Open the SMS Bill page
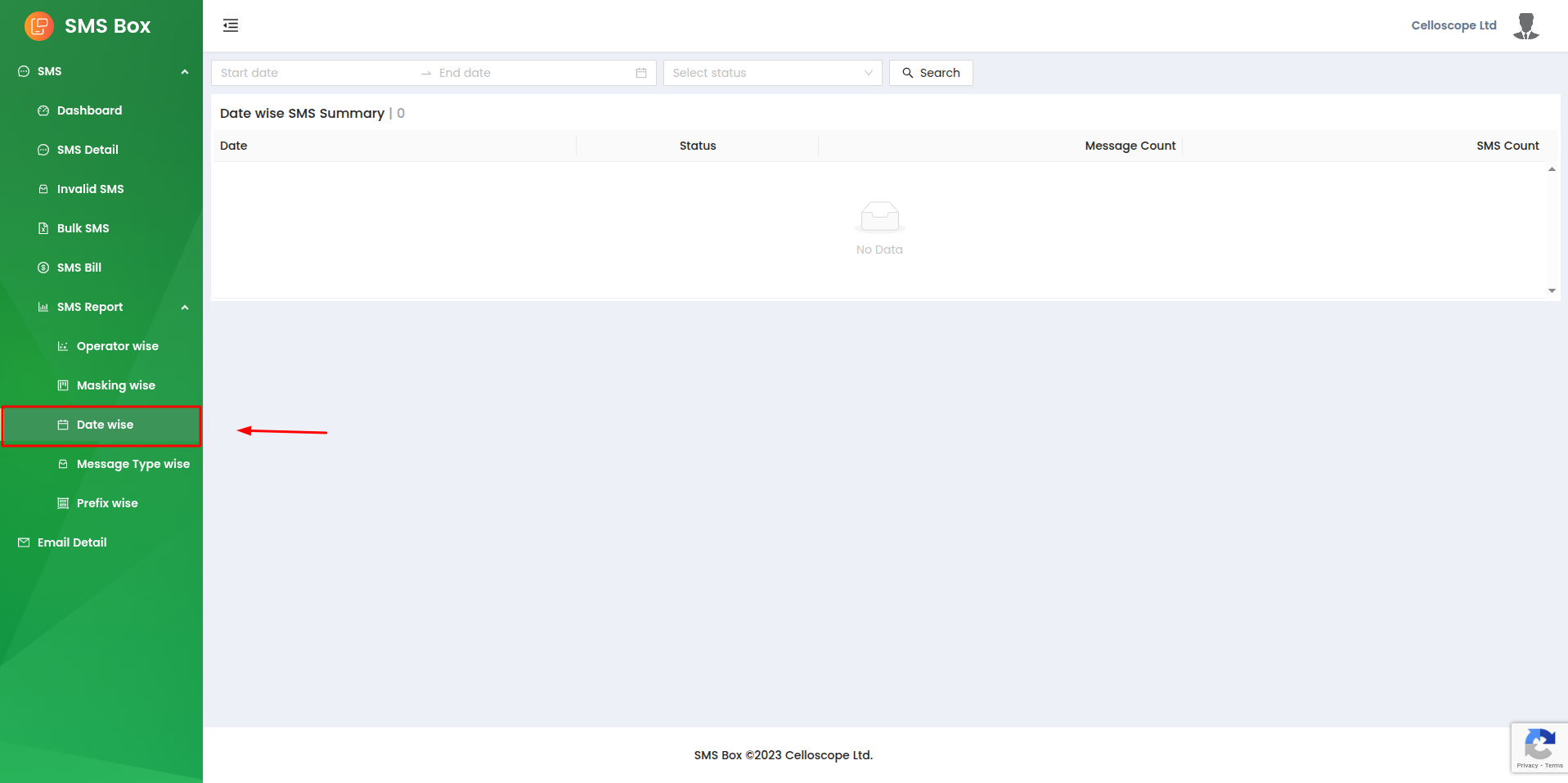Image resolution: width=1568 pixels, height=783 pixels. point(79,268)
